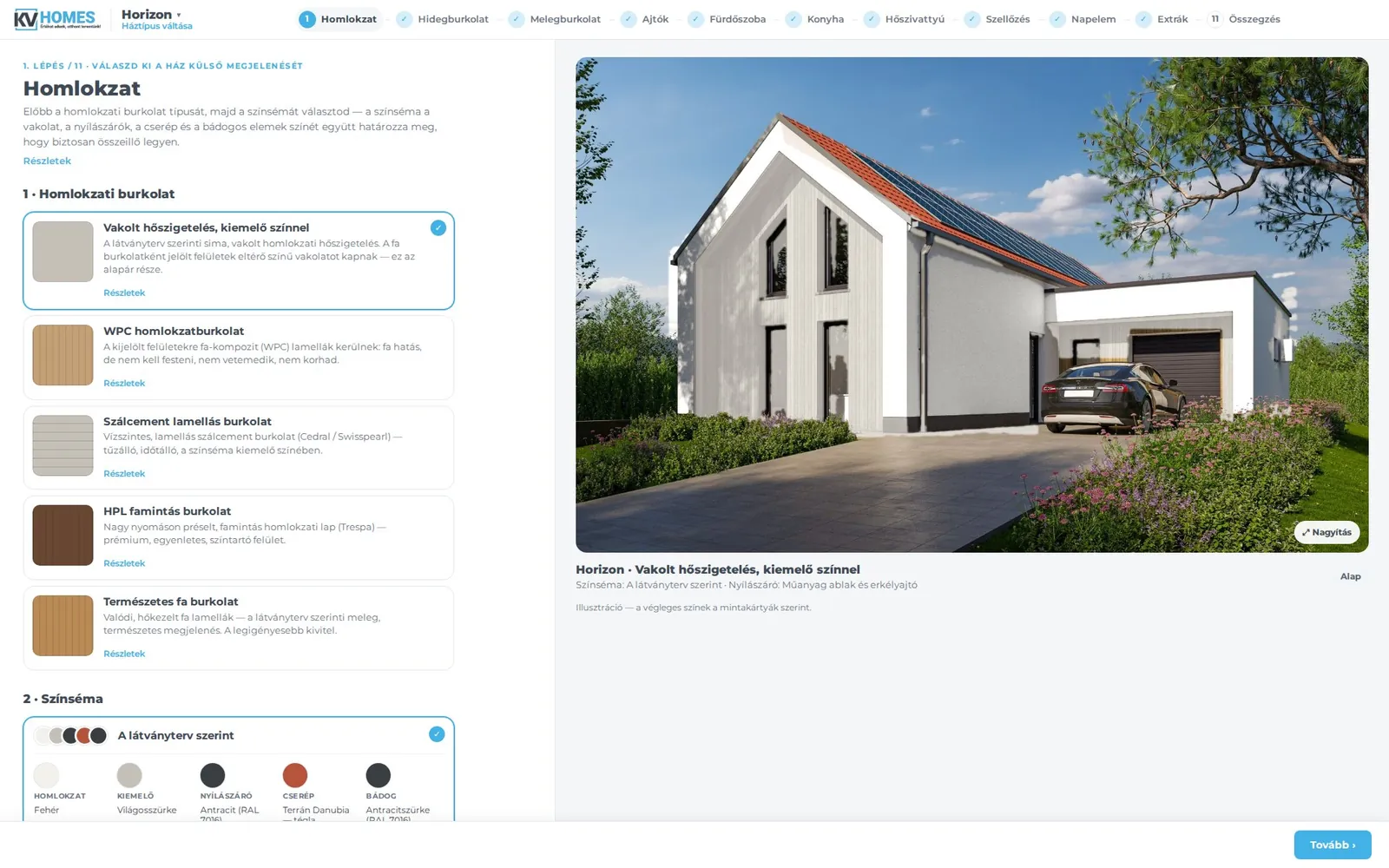Jump to the Hőszivattyú step
This screenshot has width=1389, height=868.
[905, 19]
